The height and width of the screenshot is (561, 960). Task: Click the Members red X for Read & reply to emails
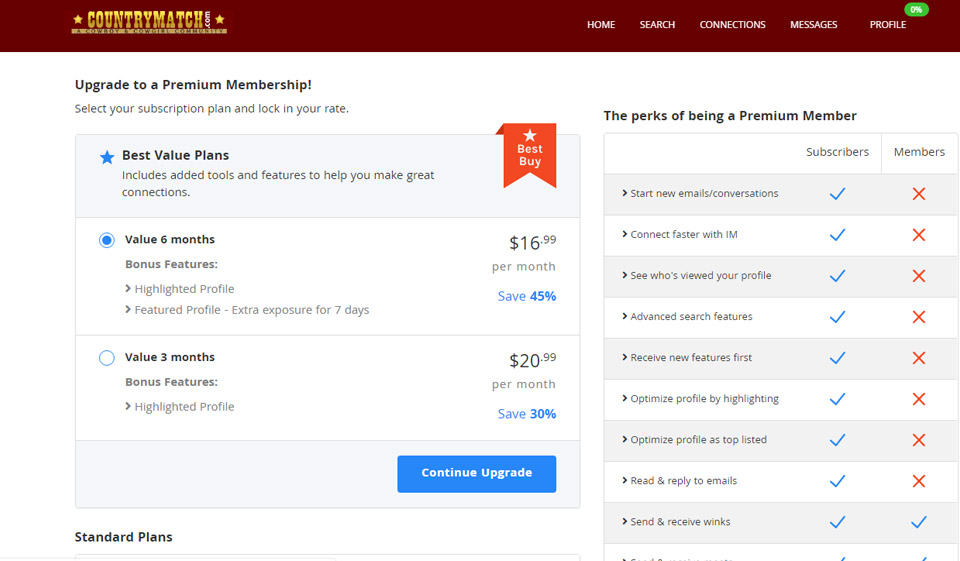tap(919, 481)
